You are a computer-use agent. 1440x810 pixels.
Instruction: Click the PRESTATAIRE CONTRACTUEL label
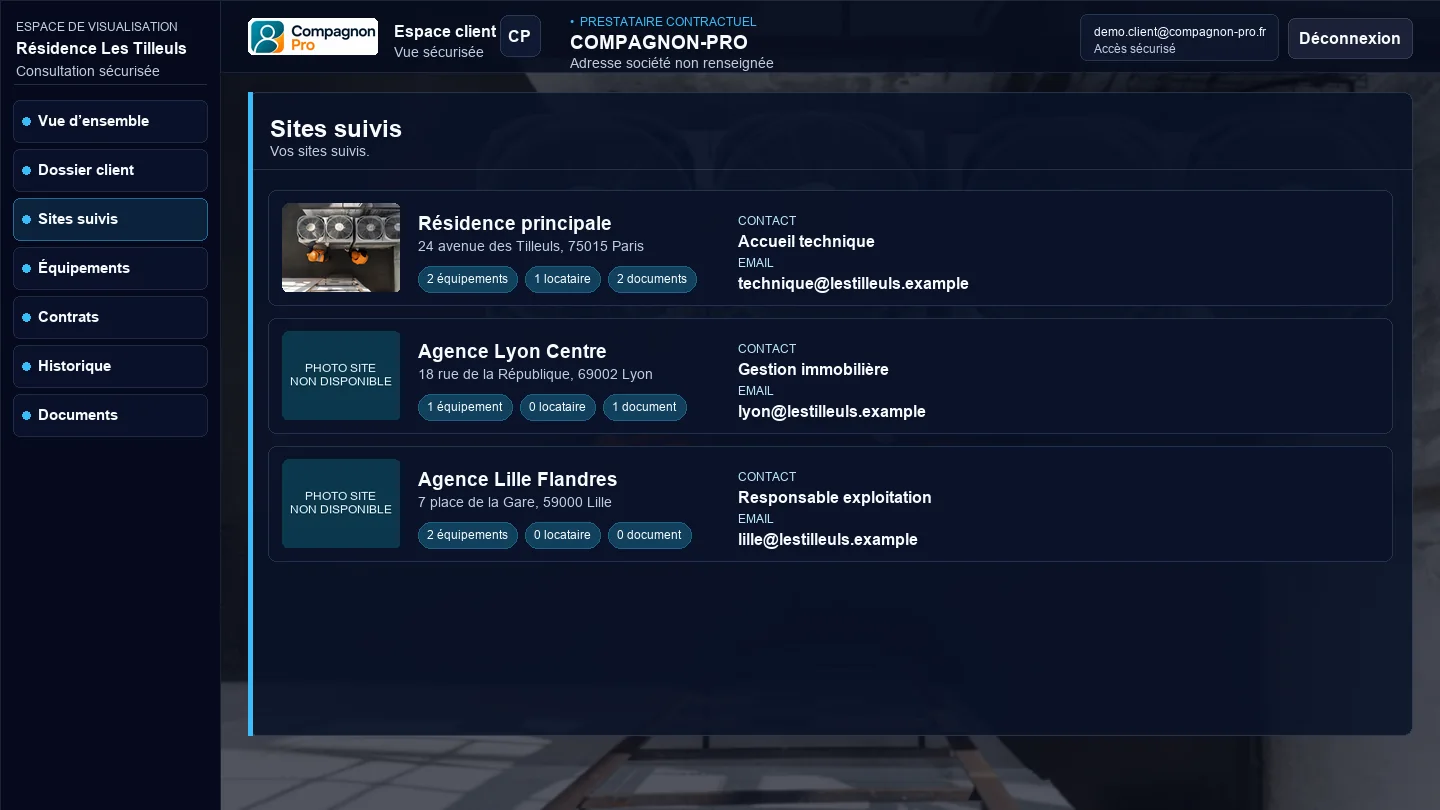(668, 21)
